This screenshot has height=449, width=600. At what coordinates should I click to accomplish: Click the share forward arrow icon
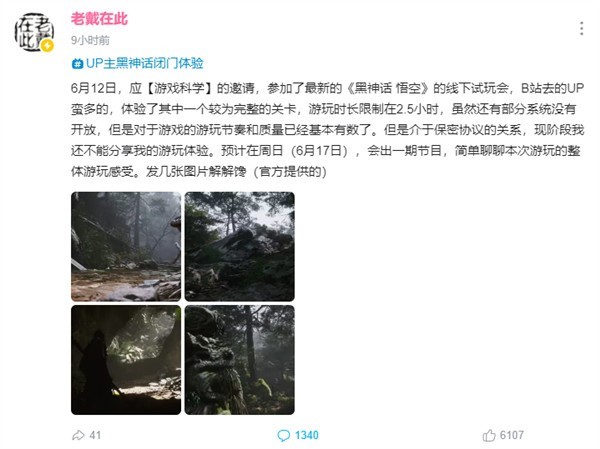pyautogui.click(x=78, y=435)
